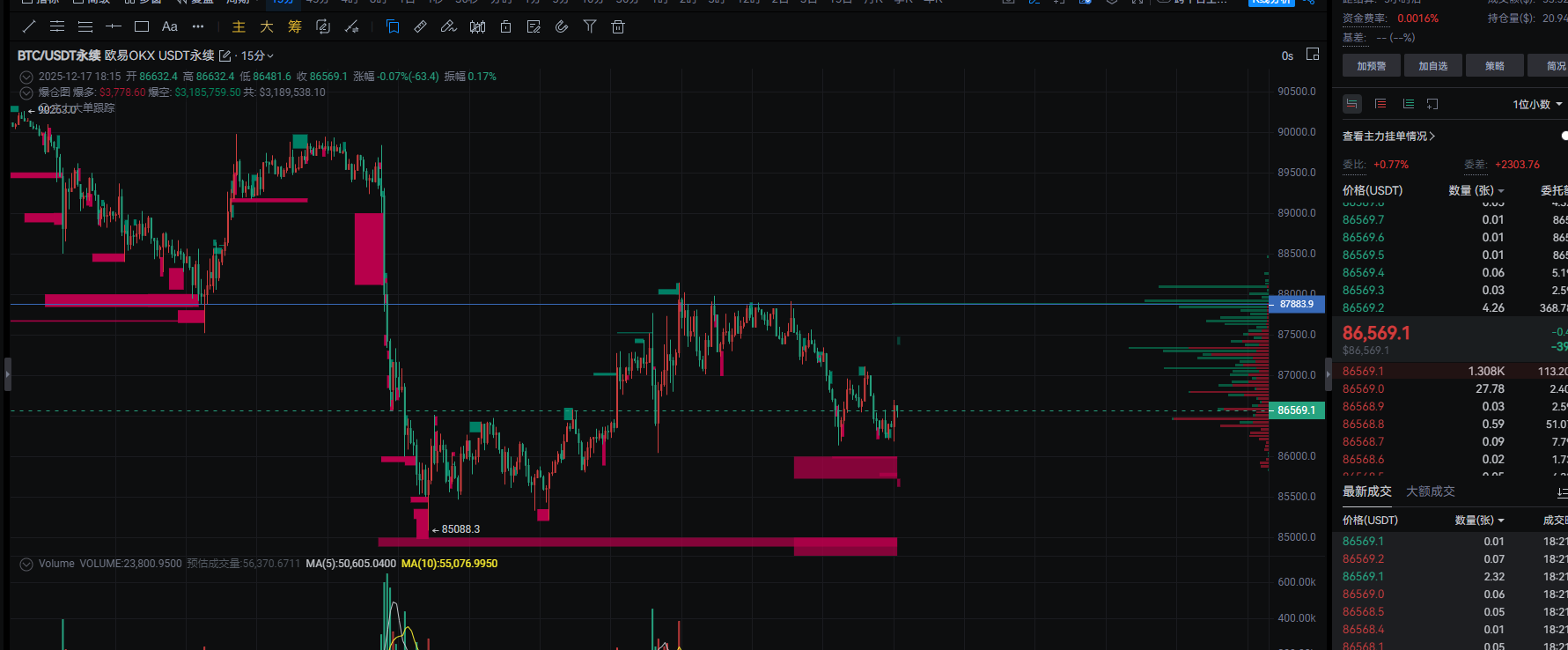
Task: Click the candlestick compare icon in toolbar
Action: pyautogui.click(x=477, y=26)
